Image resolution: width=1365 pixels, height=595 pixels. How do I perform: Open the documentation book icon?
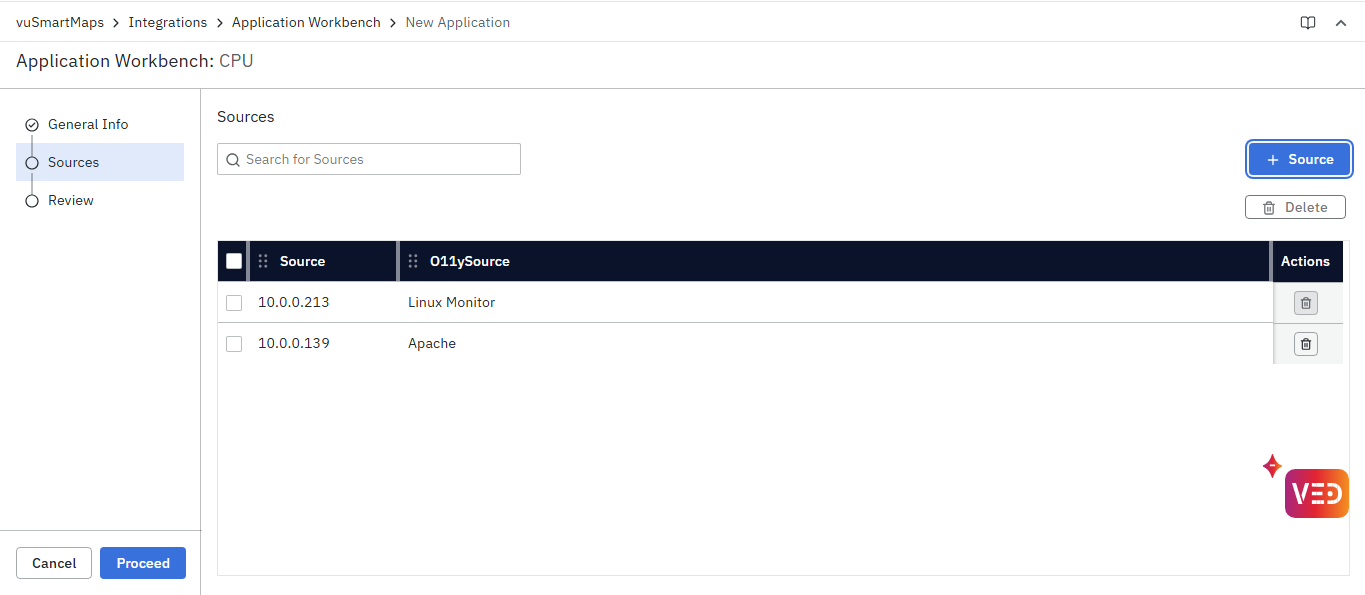[x=1307, y=23]
